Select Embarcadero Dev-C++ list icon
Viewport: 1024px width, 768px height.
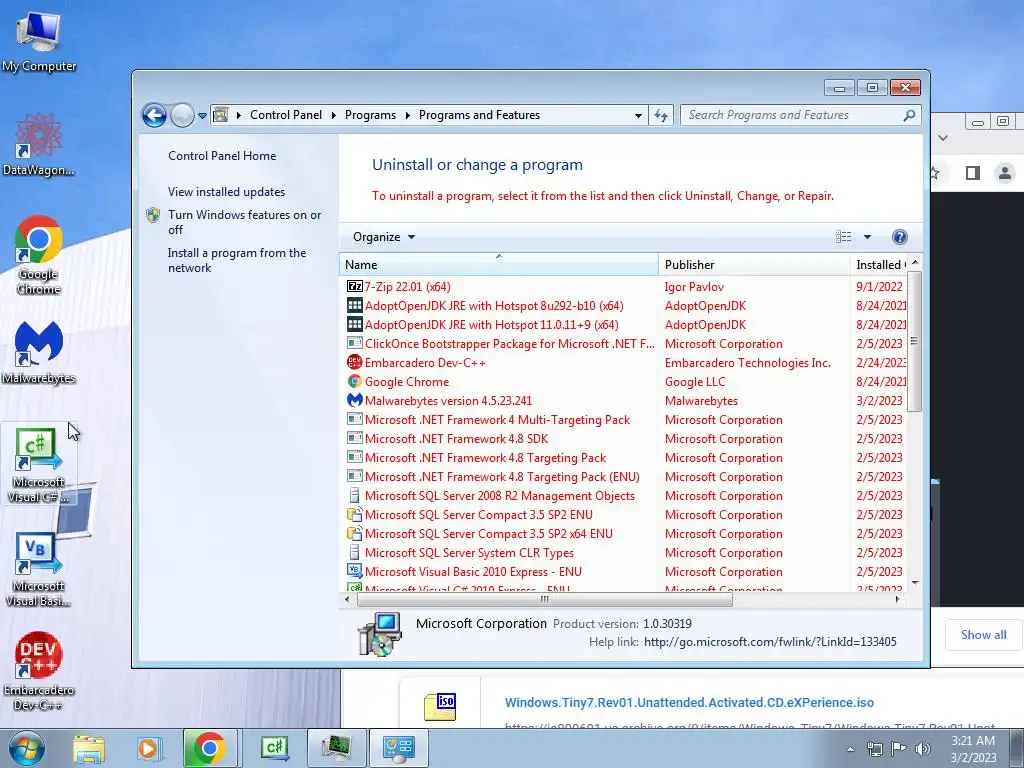coord(354,362)
